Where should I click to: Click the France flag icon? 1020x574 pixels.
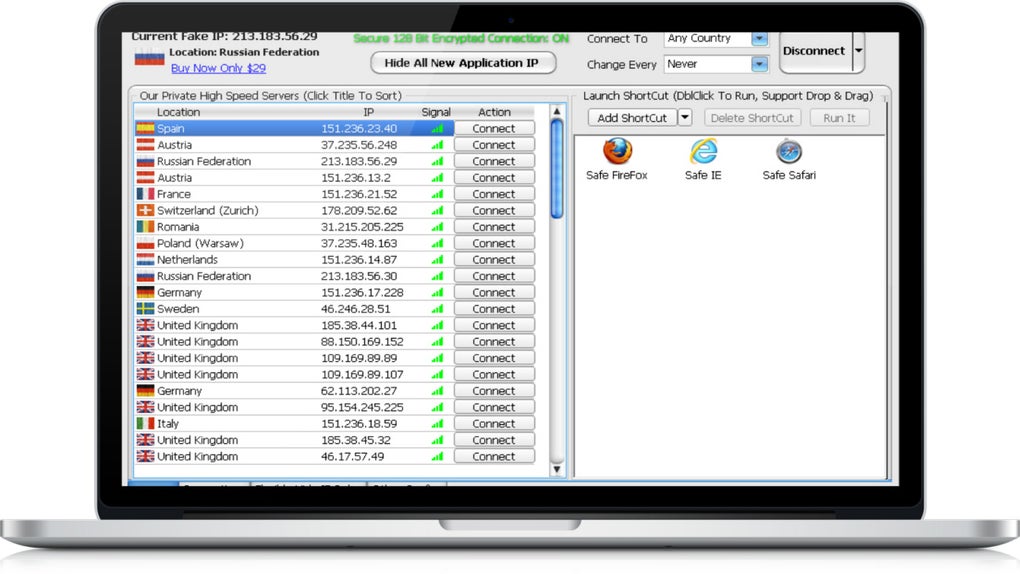145,194
